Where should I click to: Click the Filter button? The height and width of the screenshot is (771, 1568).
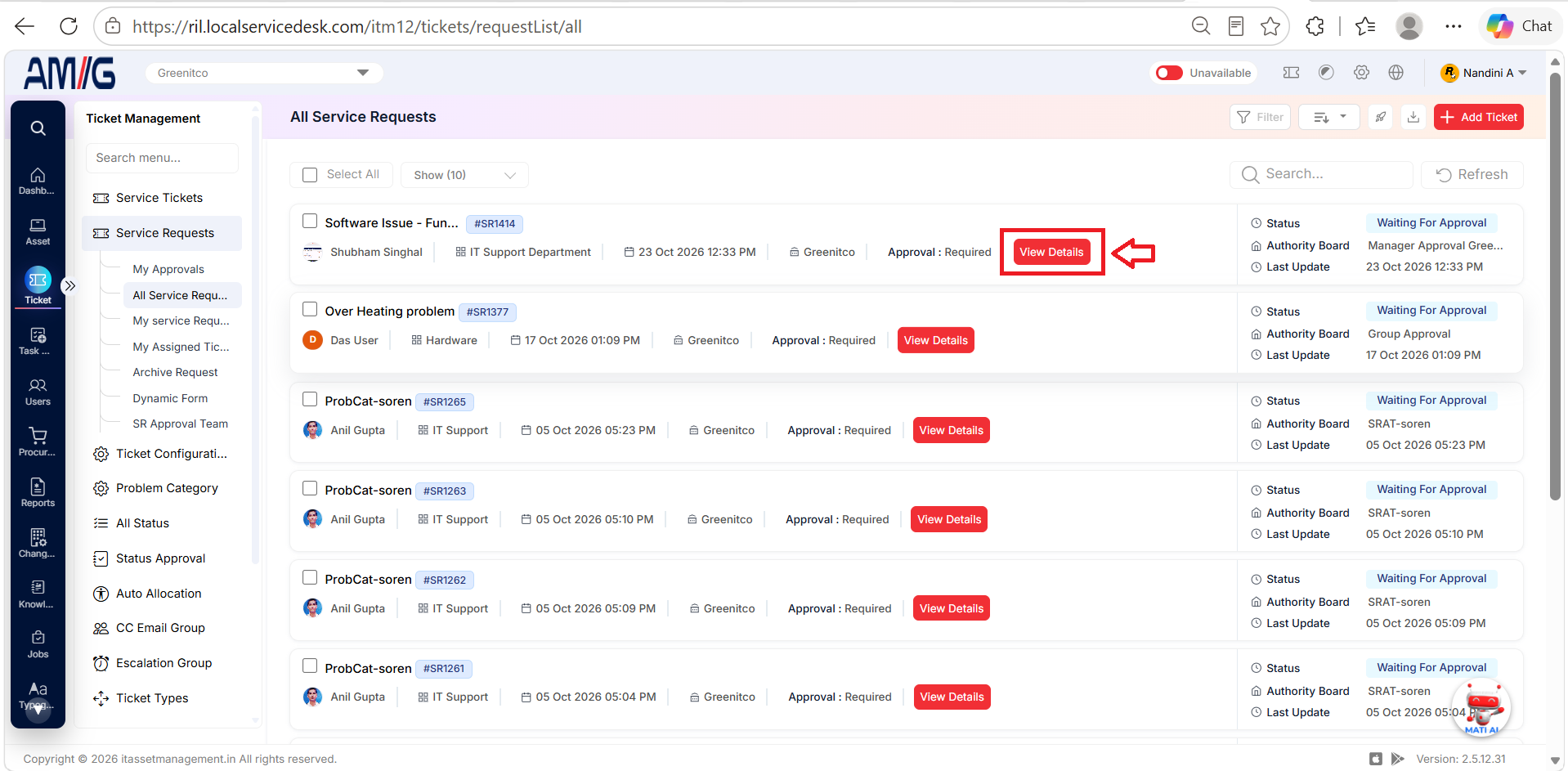(1260, 117)
